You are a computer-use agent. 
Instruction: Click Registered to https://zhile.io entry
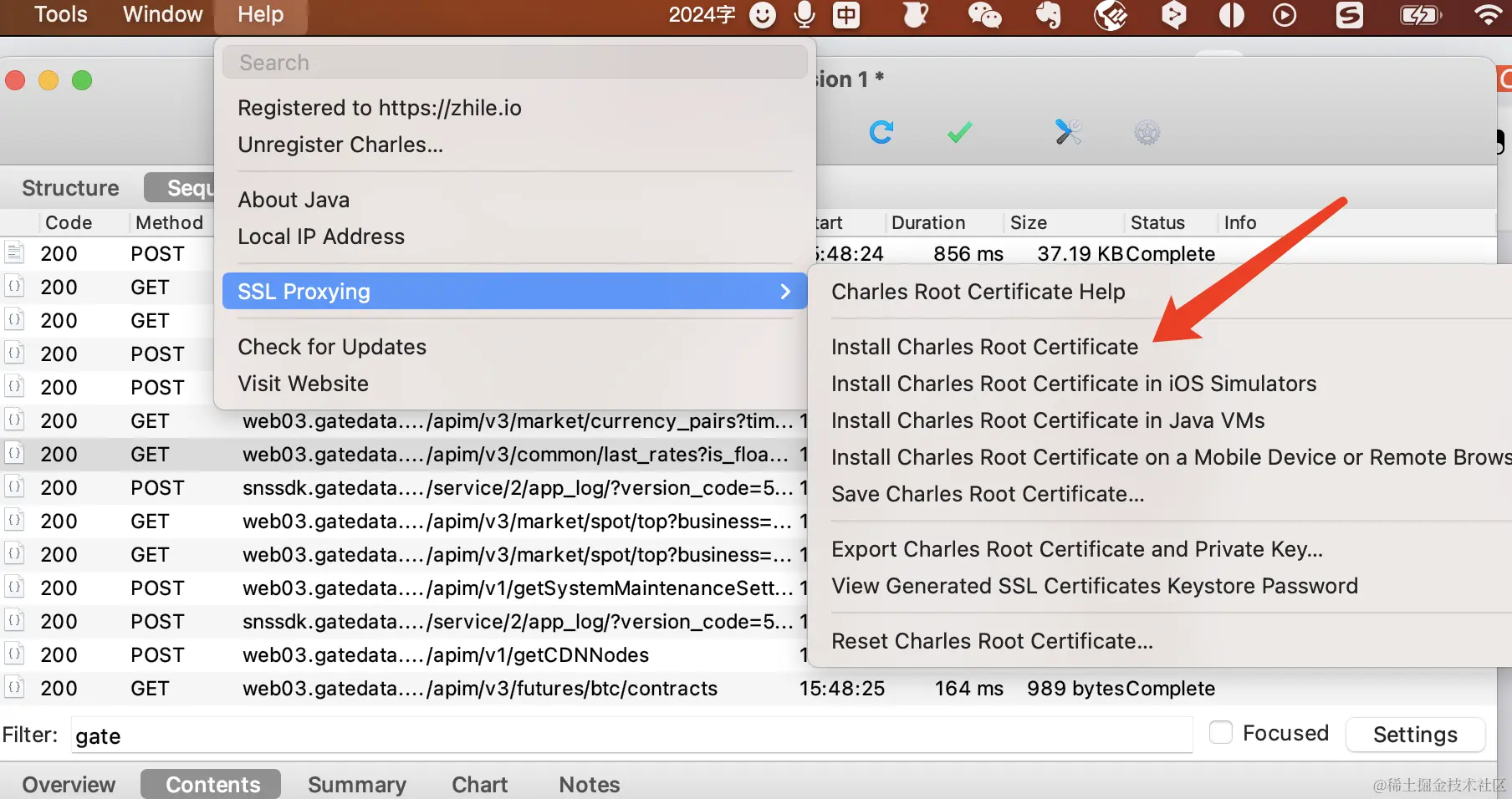380,108
